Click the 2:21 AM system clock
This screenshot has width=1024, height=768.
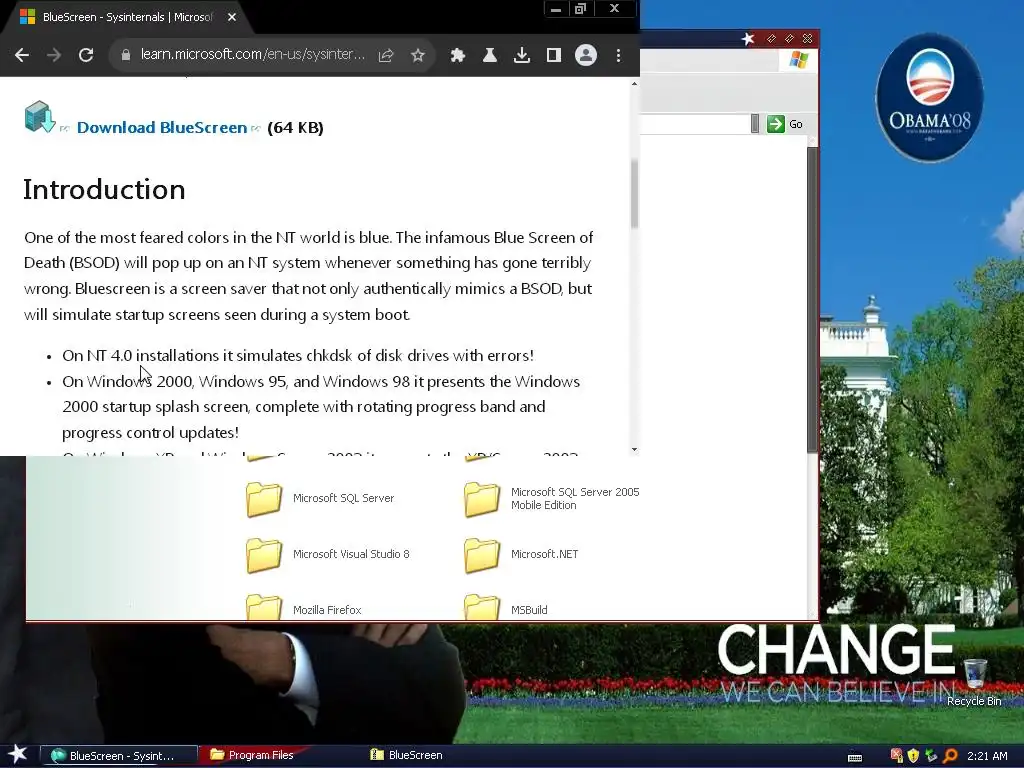click(987, 756)
